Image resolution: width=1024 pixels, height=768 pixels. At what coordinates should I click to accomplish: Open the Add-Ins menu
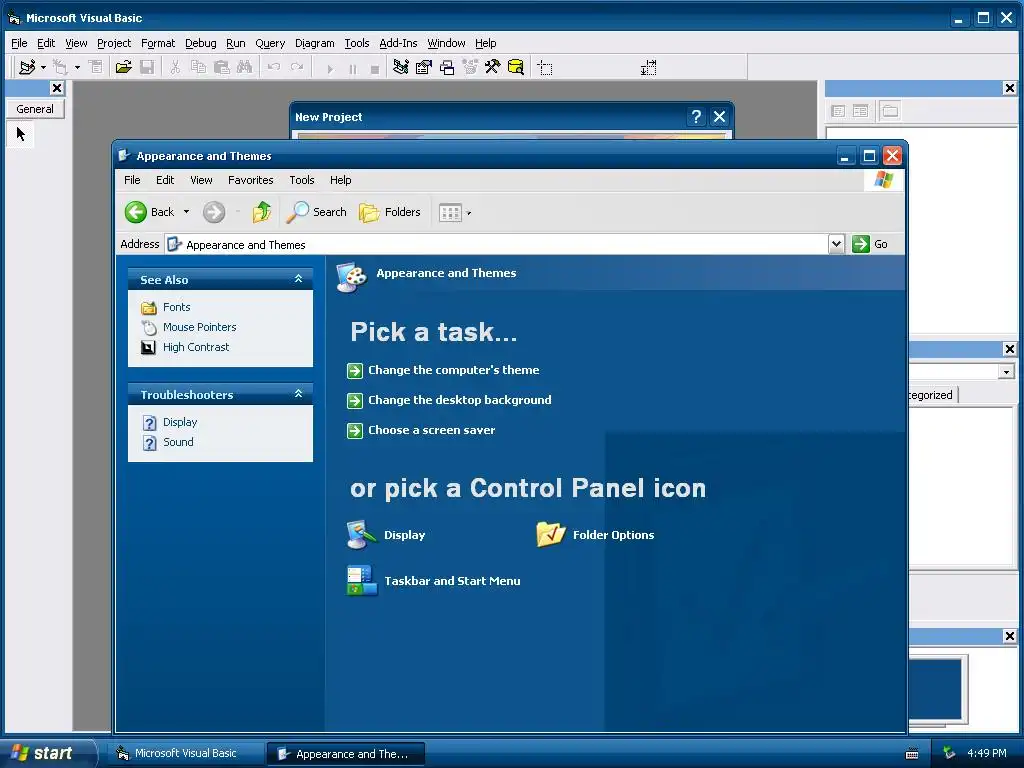pos(398,43)
